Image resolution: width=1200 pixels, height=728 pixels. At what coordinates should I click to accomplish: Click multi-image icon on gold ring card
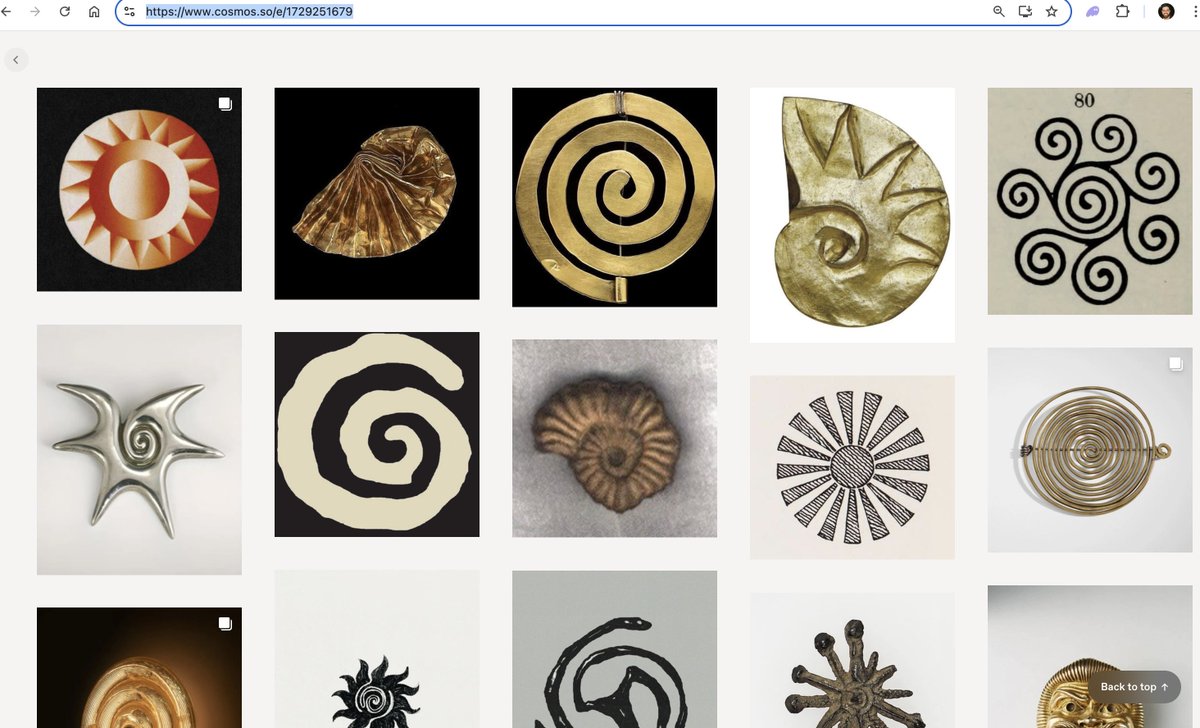point(225,623)
